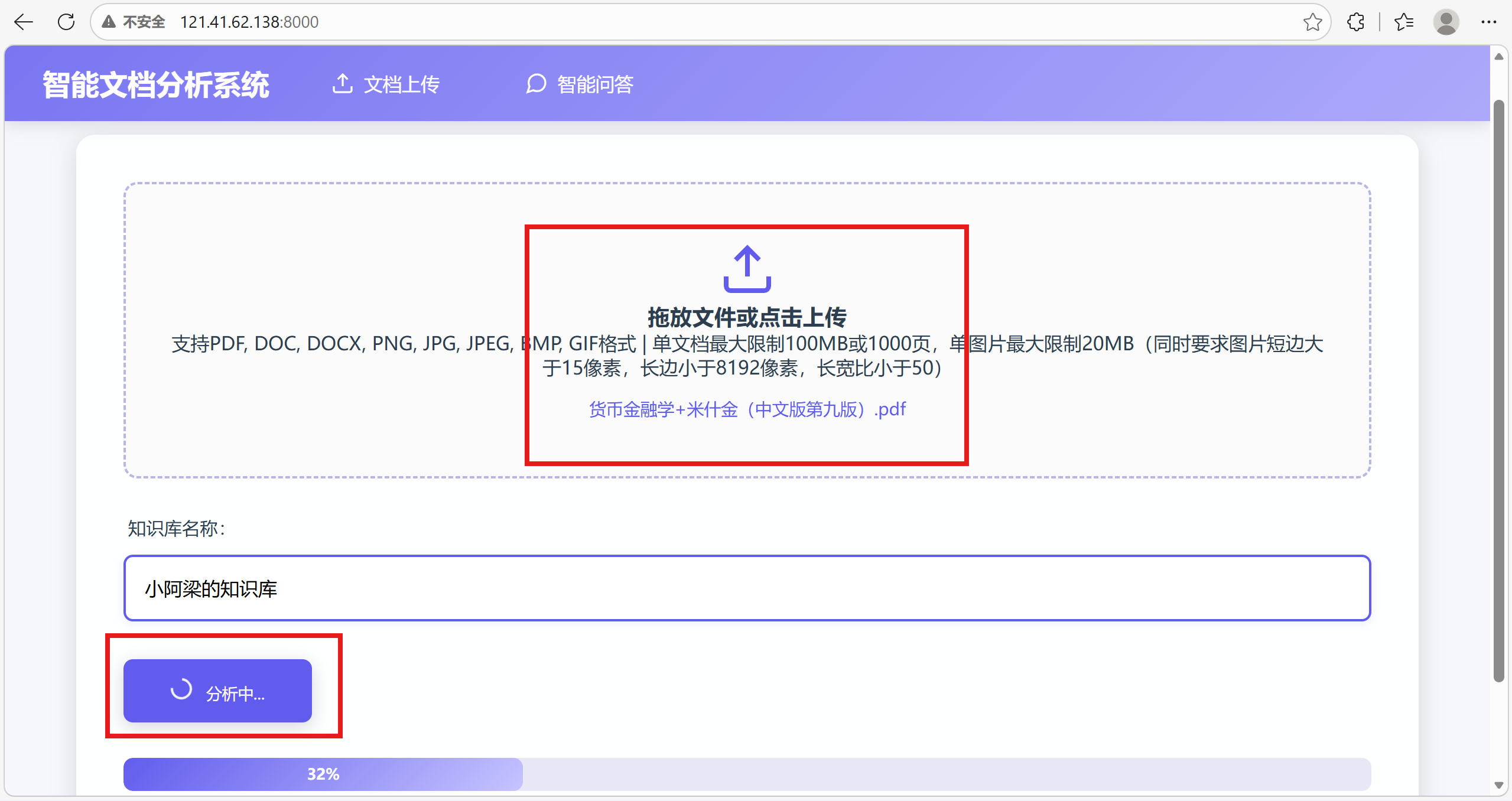Bookmark page with star icon
Viewport: 1512px width, 801px height.
point(1312,22)
